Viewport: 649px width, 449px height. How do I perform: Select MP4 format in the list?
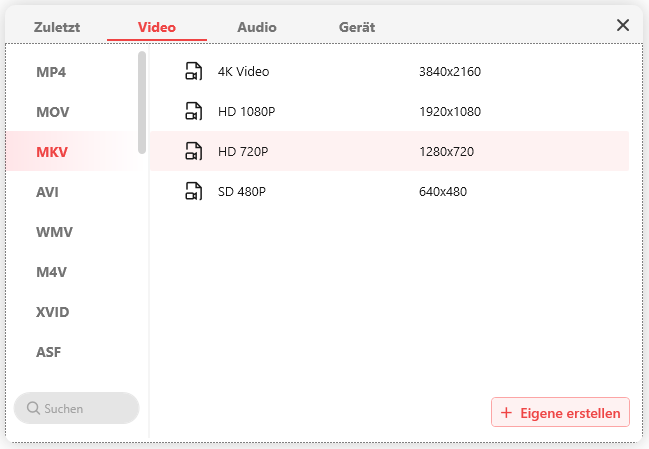(51, 72)
